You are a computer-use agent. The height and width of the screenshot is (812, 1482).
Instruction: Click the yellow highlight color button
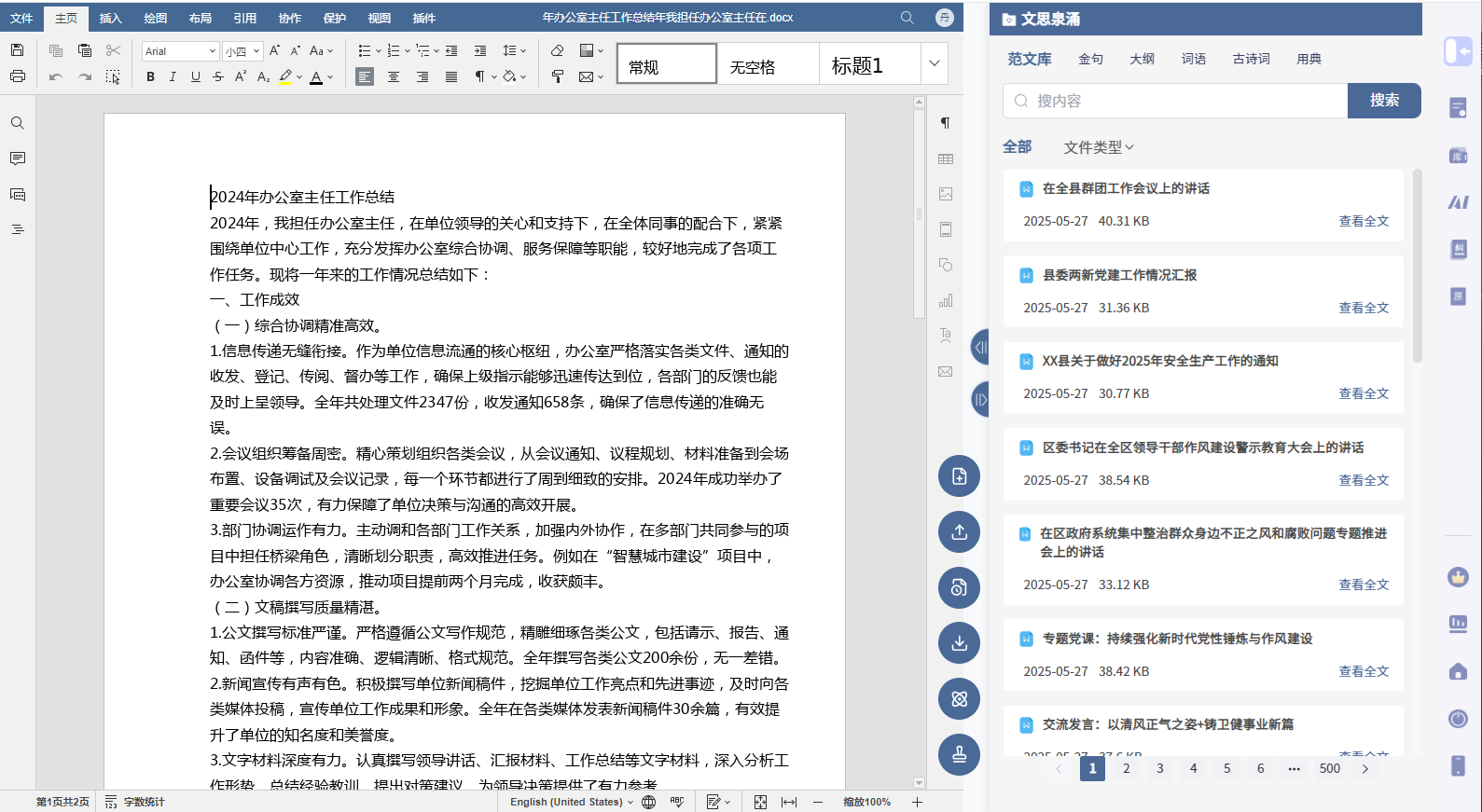(285, 76)
